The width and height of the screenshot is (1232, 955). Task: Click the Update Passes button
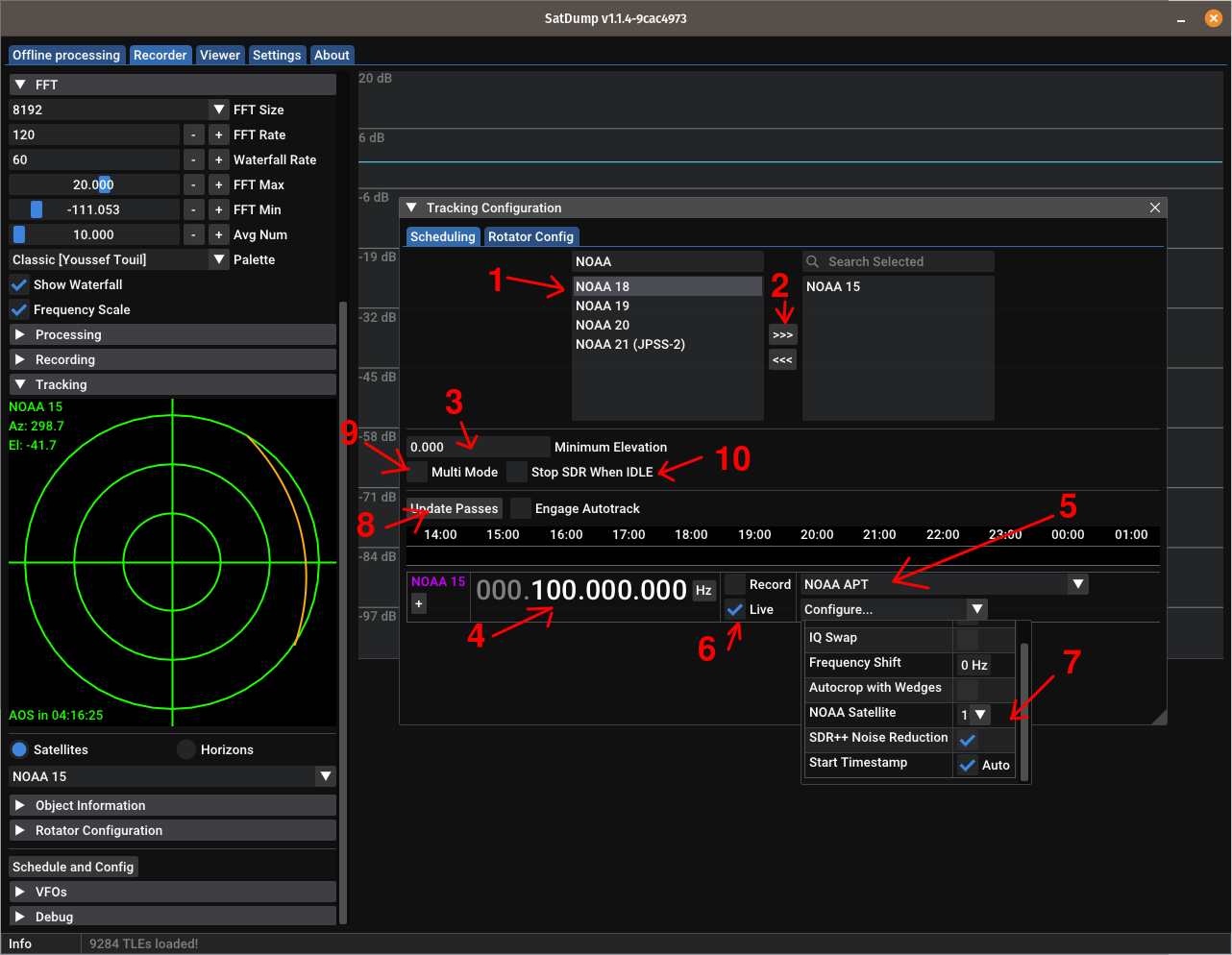pos(455,508)
